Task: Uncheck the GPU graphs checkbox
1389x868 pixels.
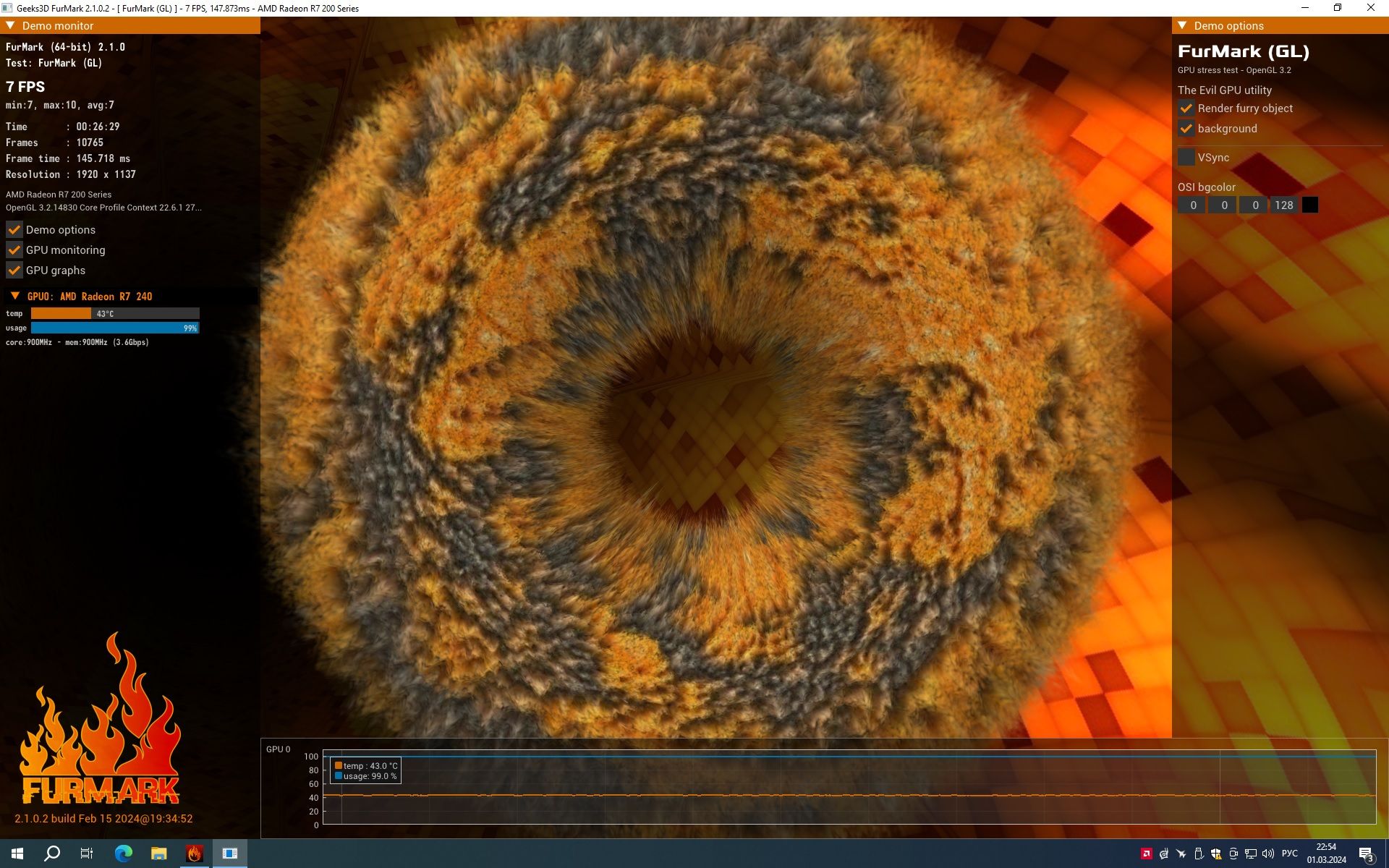Action: coord(14,270)
